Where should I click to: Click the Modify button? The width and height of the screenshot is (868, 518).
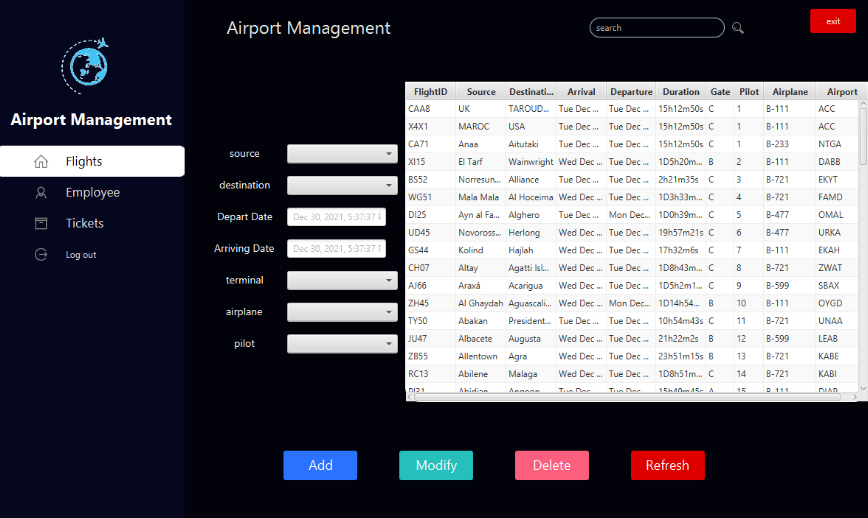436,465
